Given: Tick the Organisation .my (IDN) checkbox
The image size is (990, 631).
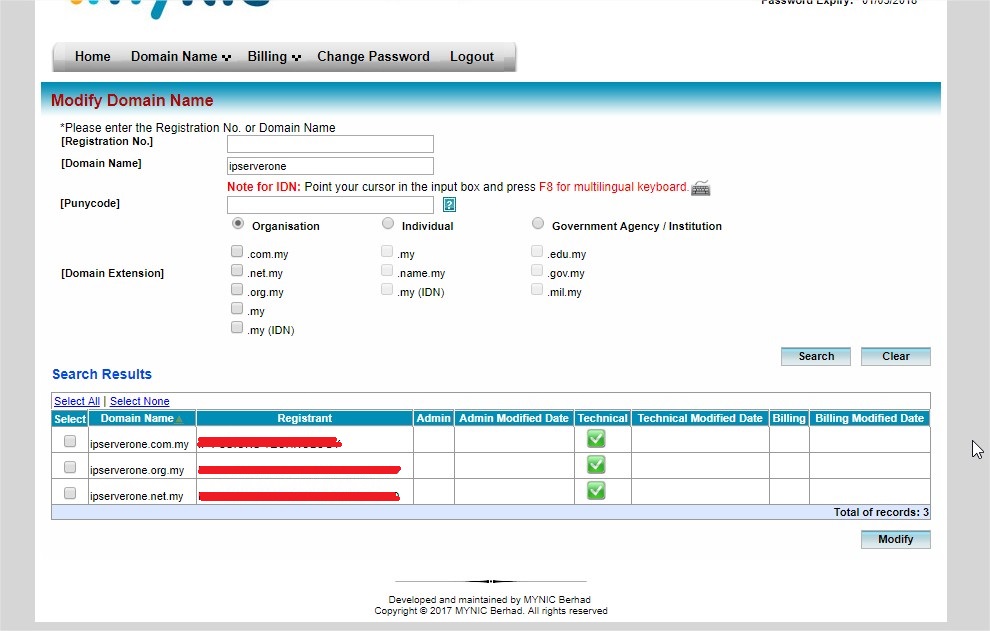Looking at the screenshot, I should pos(237,327).
